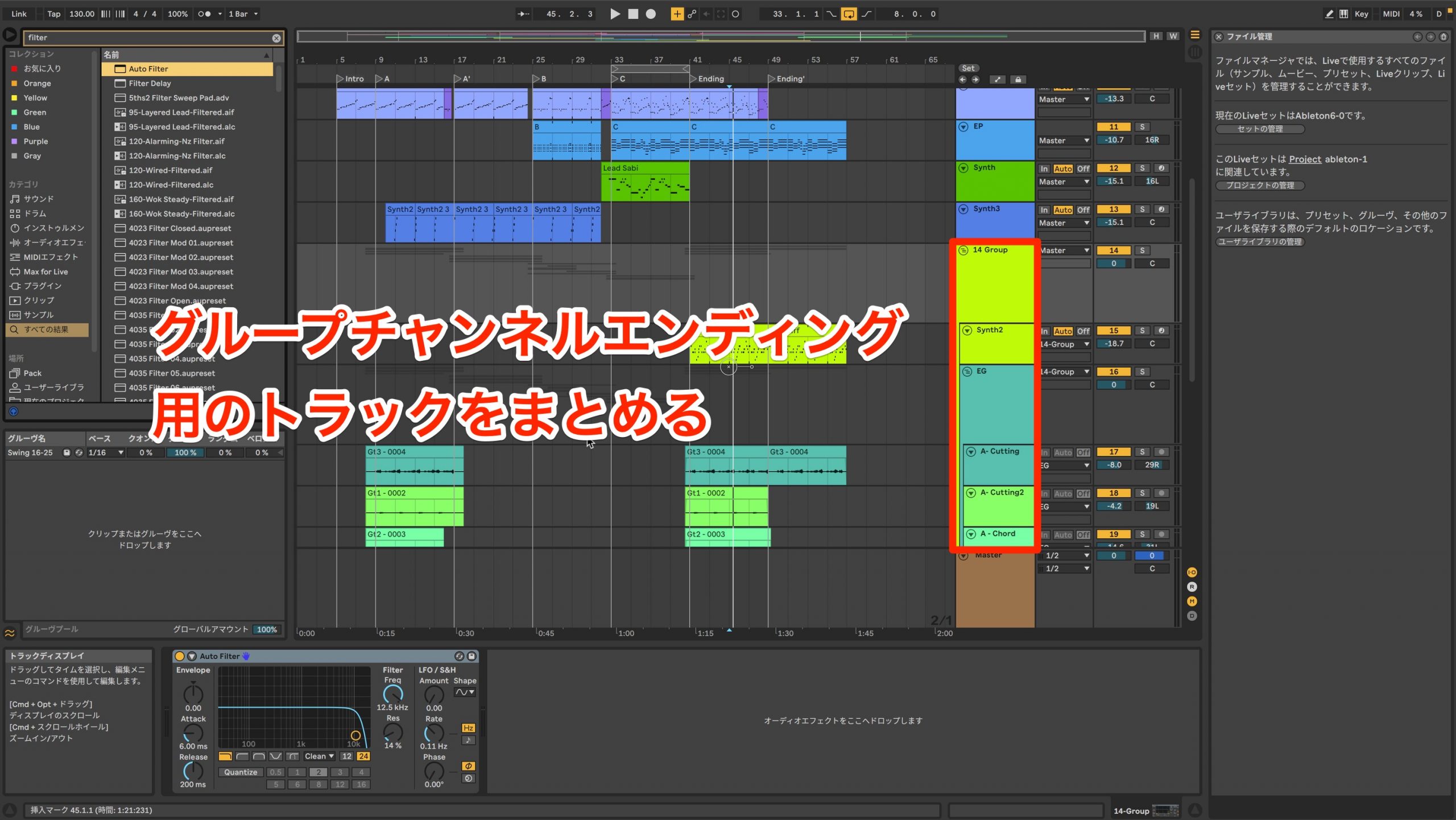
Task: Toggle Punch-Out switch
Action: [866, 14]
